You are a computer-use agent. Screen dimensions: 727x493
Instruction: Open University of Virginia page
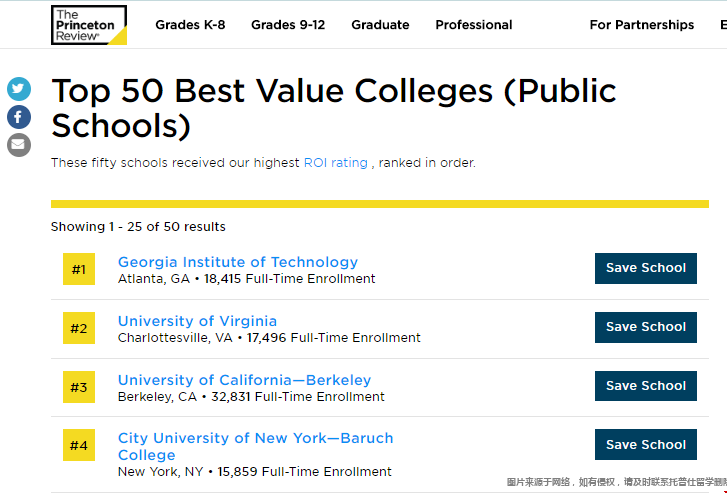pos(198,321)
